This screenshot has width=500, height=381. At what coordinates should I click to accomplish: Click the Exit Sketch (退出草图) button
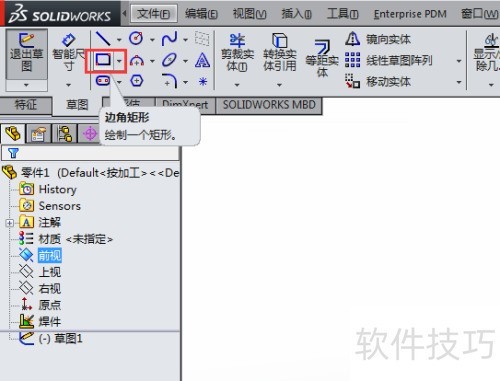tap(27, 55)
